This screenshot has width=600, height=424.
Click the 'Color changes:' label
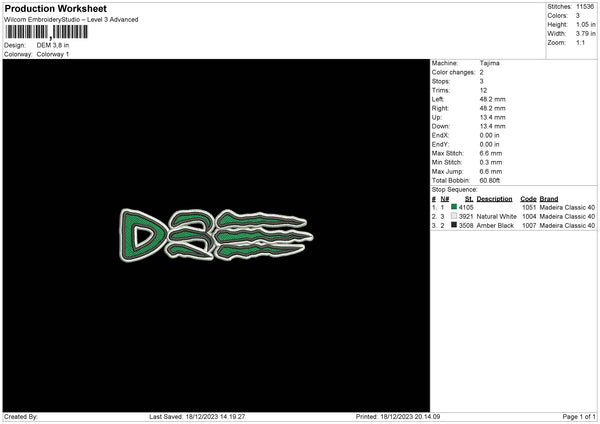pyautogui.click(x=453, y=72)
